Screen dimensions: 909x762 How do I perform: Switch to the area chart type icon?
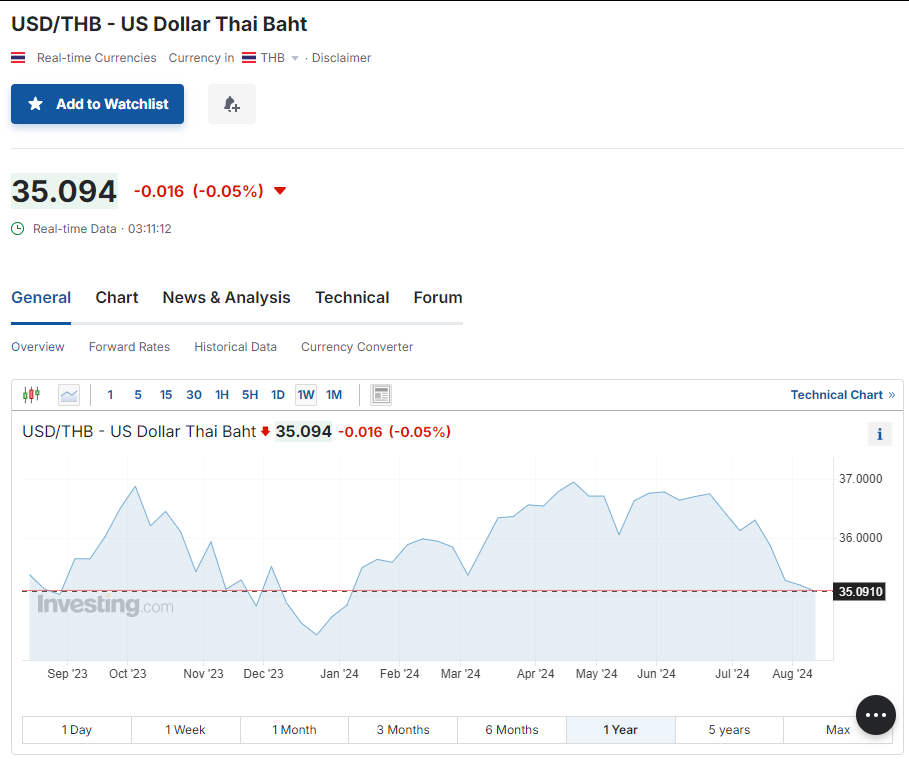pos(69,395)
